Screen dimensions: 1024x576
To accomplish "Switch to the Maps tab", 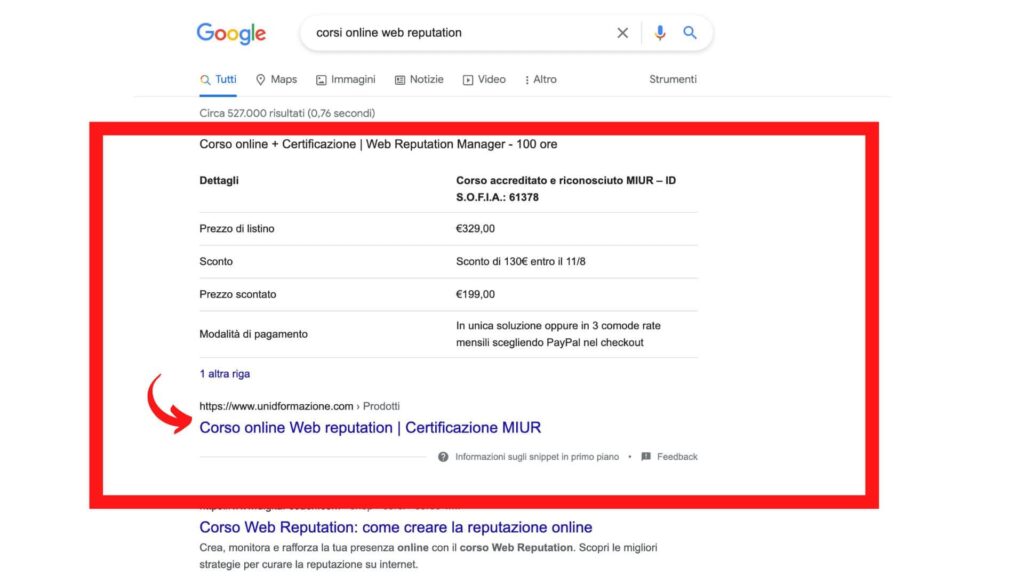I will tap(276, 80).
